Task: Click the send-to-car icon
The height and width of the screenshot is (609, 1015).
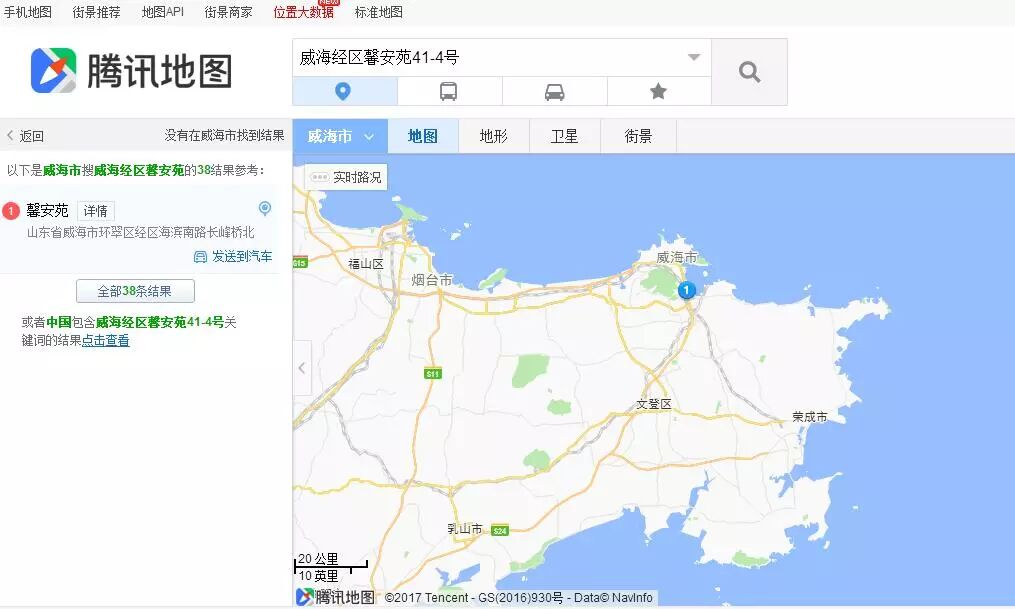Action: click(201, 257)
